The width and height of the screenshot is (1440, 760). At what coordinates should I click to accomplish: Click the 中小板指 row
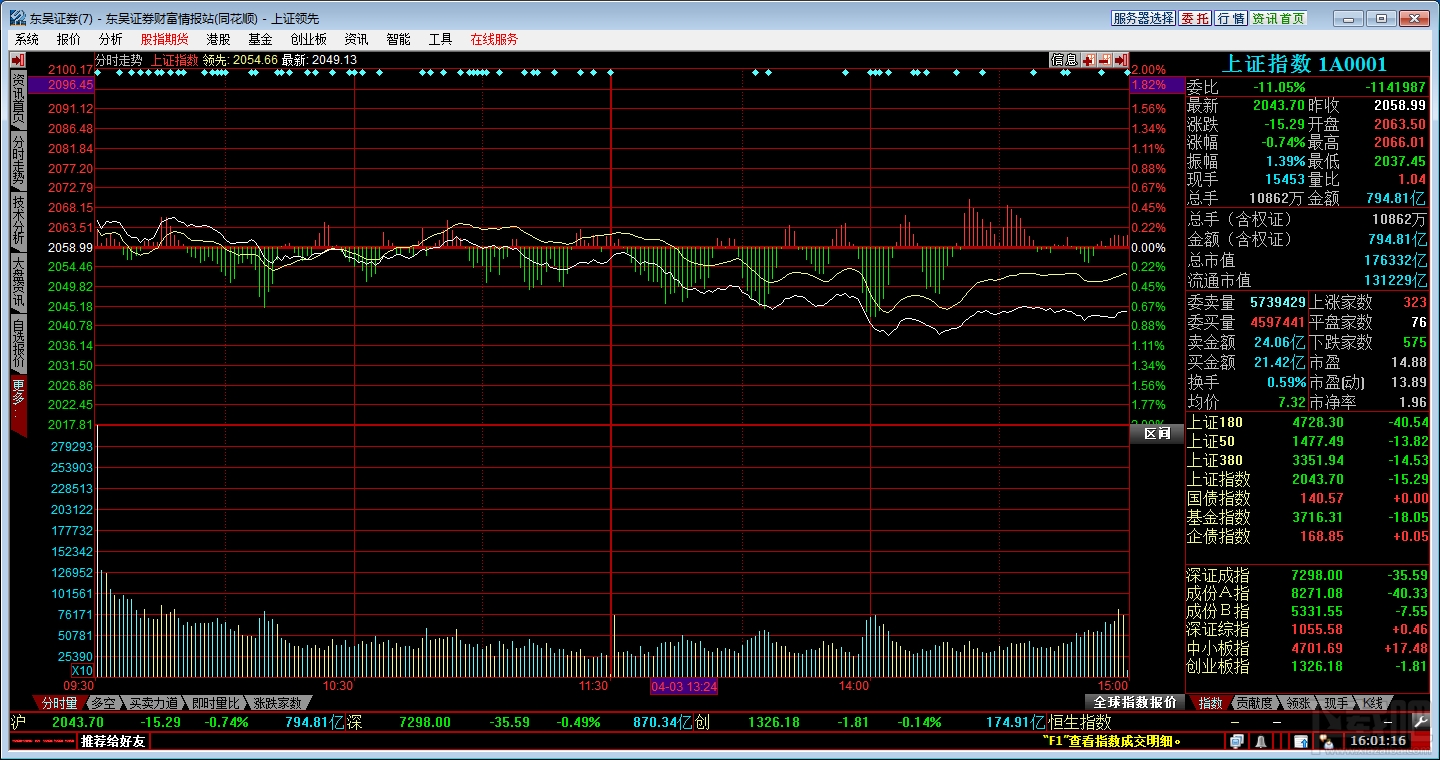coord(1308,648)
